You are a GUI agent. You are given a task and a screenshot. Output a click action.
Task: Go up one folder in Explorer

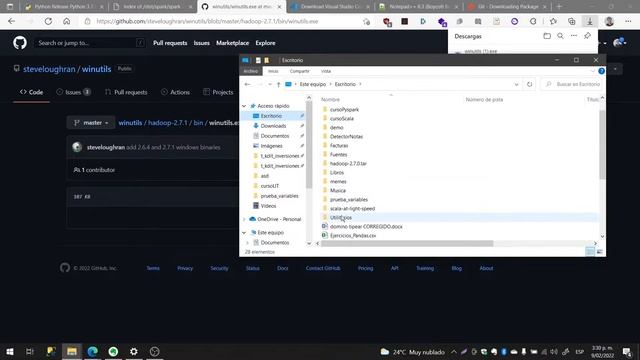point(278,84)
